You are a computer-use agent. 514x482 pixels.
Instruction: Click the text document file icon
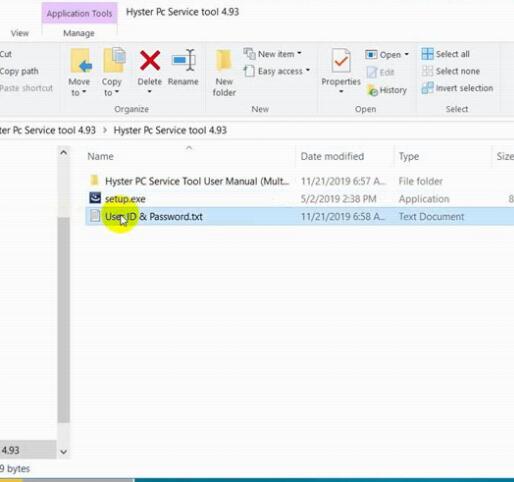95,216
